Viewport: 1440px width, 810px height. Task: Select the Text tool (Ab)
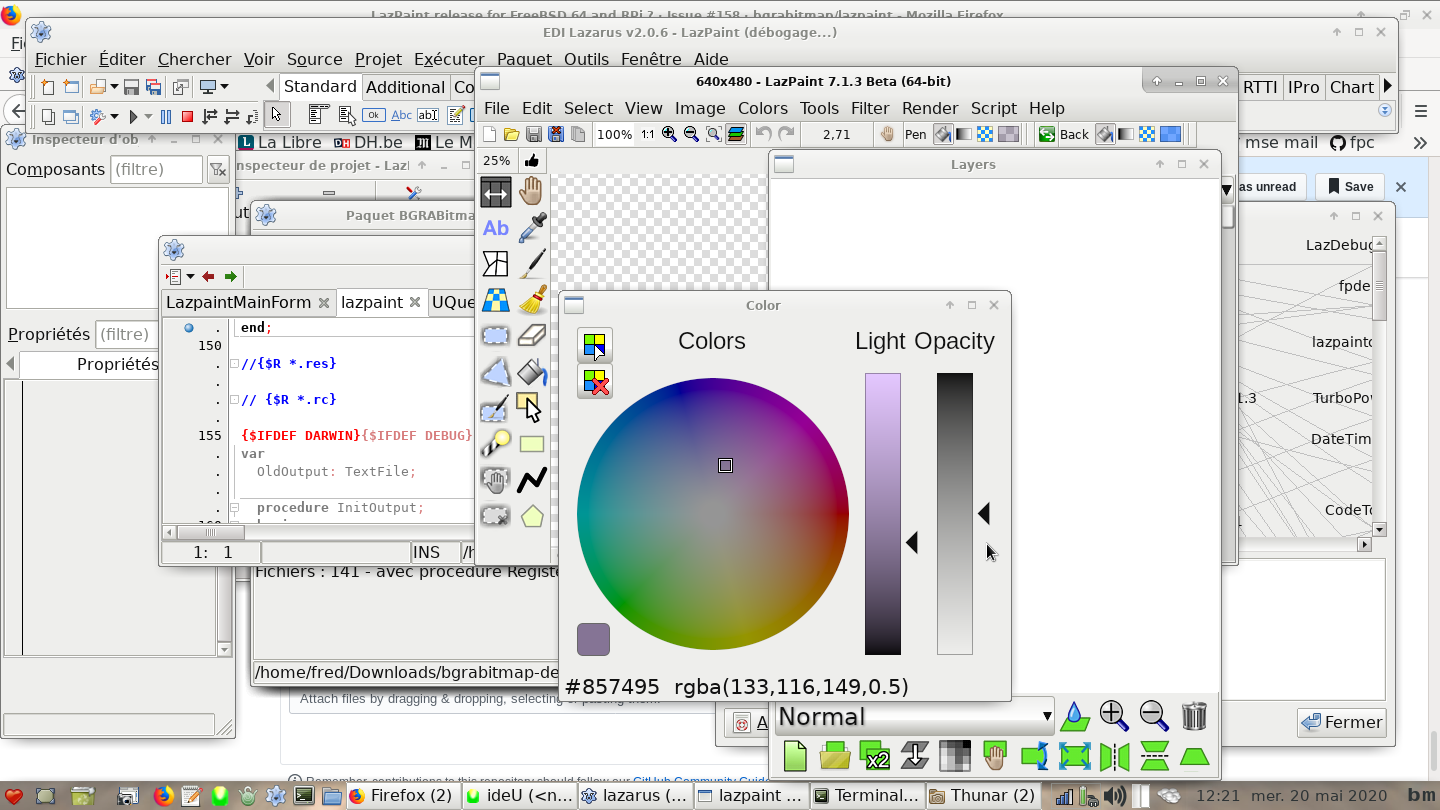496,228
